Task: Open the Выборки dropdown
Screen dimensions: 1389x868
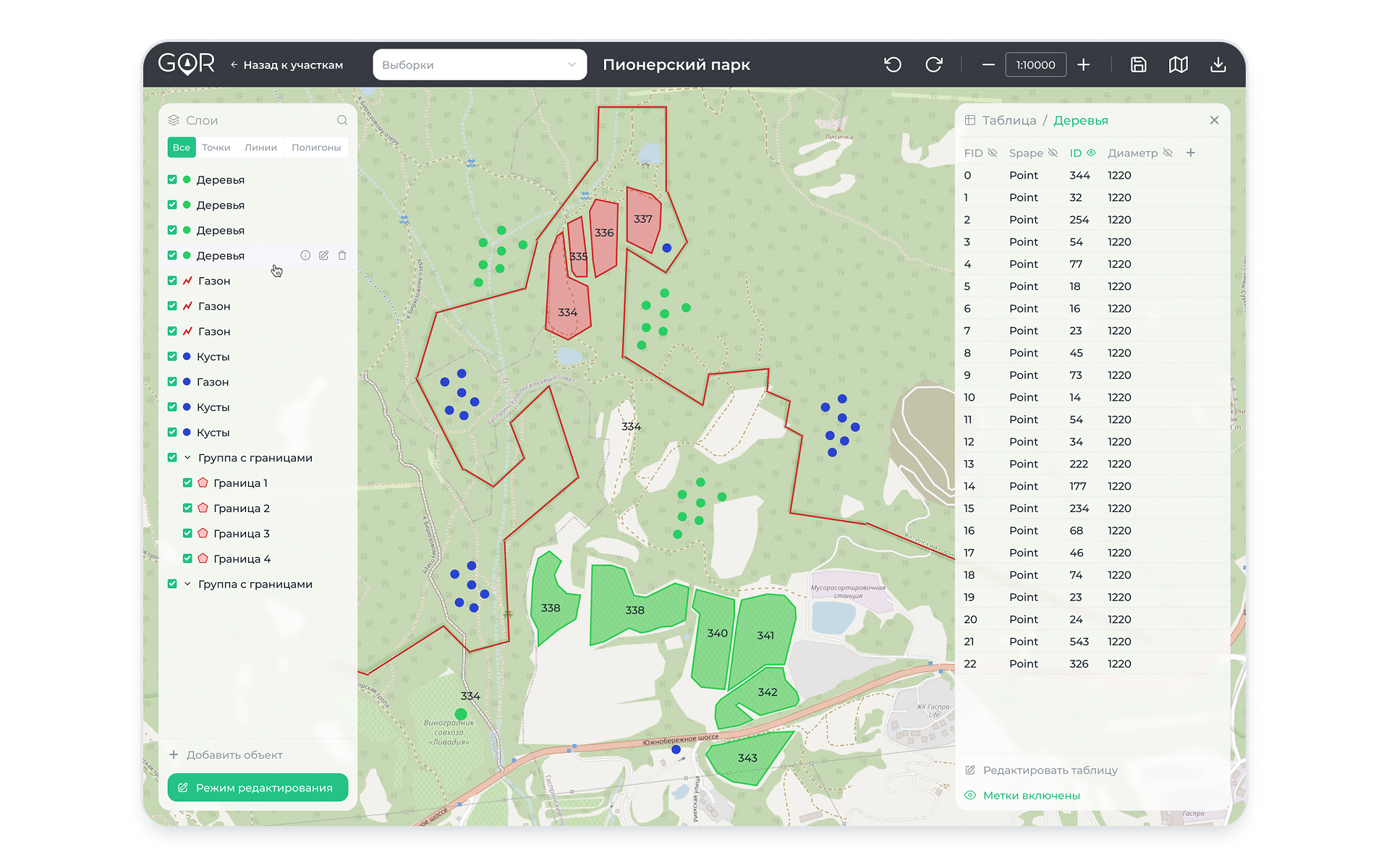Action: 480,64
